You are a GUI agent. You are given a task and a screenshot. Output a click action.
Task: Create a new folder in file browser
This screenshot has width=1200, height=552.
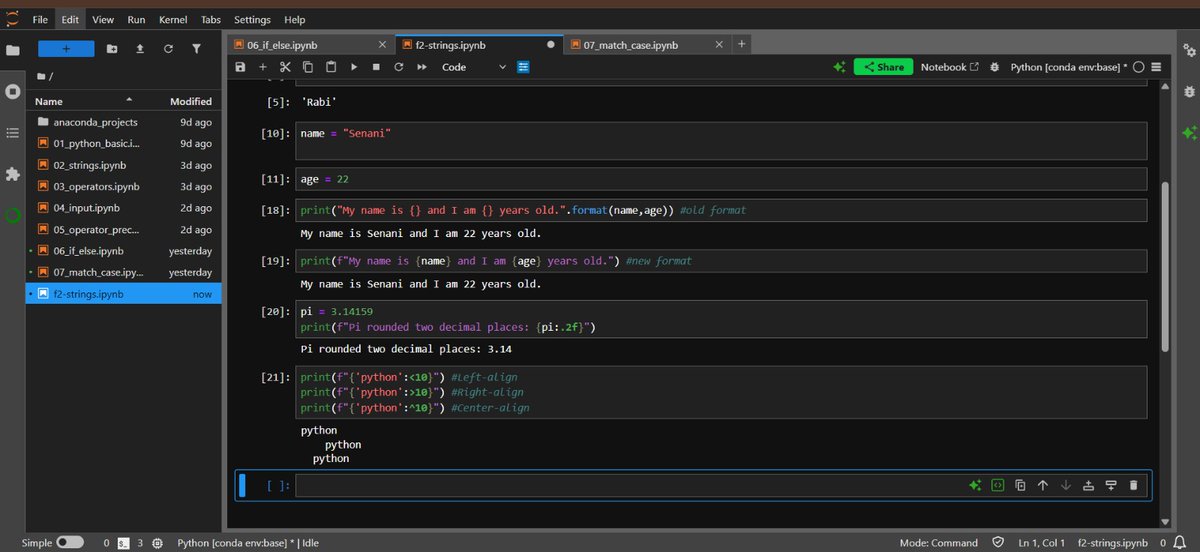pos(112,48)
